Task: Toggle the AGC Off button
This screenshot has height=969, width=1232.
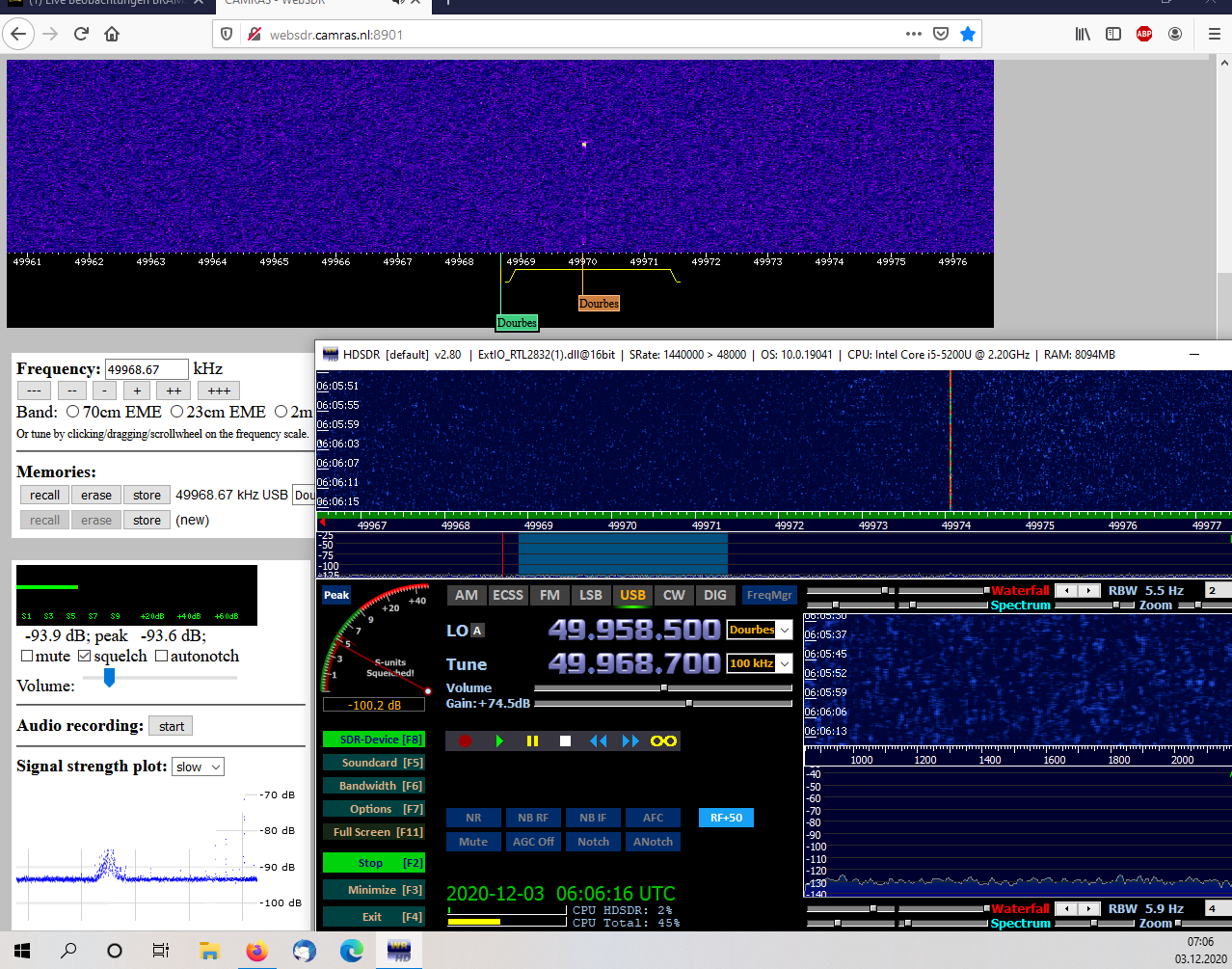Action: pos(533,842)
